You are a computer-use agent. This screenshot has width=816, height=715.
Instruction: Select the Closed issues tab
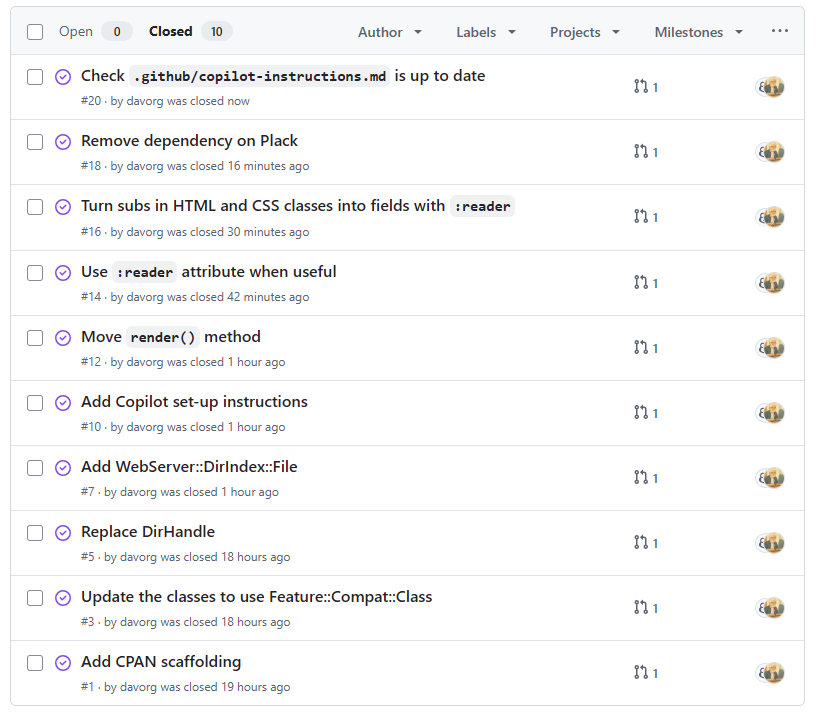point(171,31)
